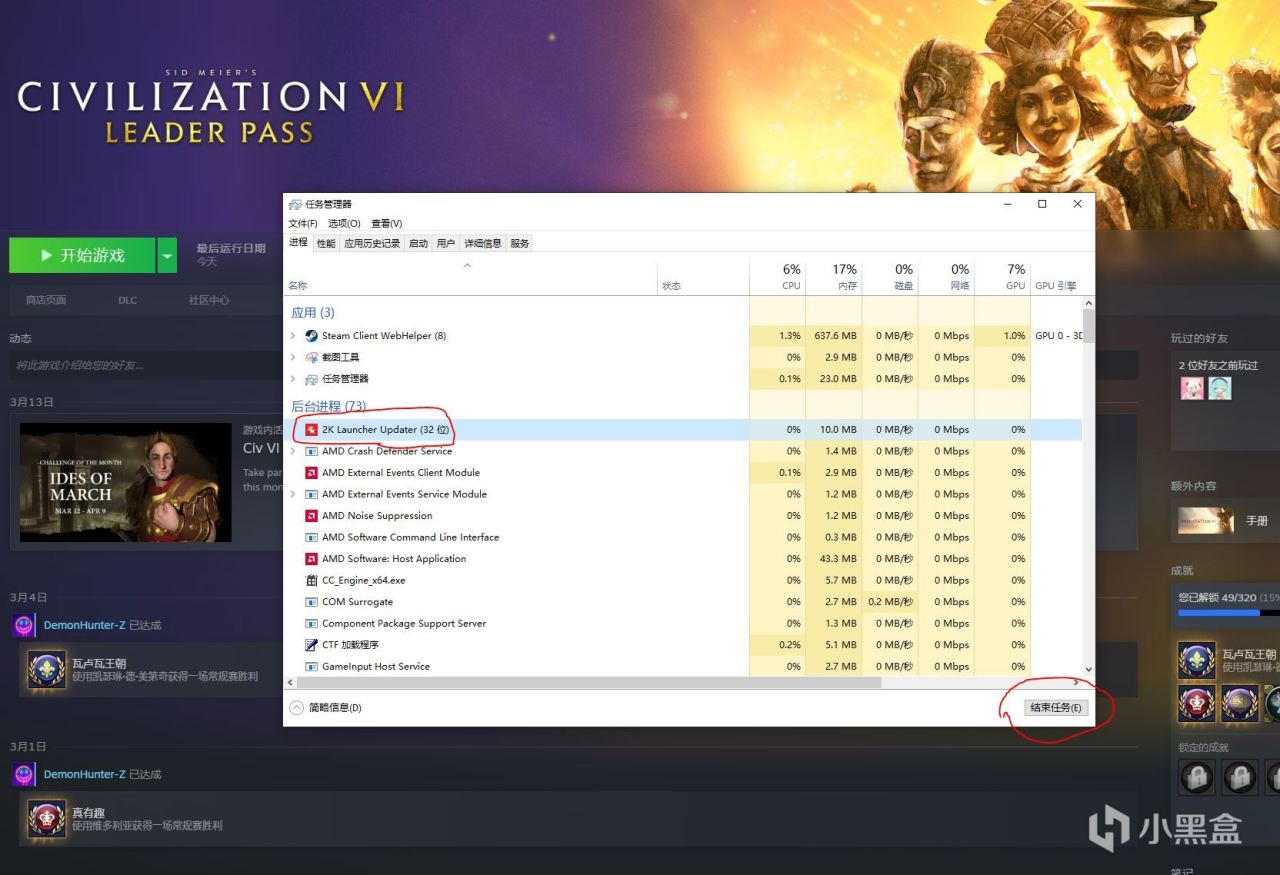This screenshot has height=875, width=1280.
Task: Switch to the 应用历史记录 tab
Action: (372, 243)
